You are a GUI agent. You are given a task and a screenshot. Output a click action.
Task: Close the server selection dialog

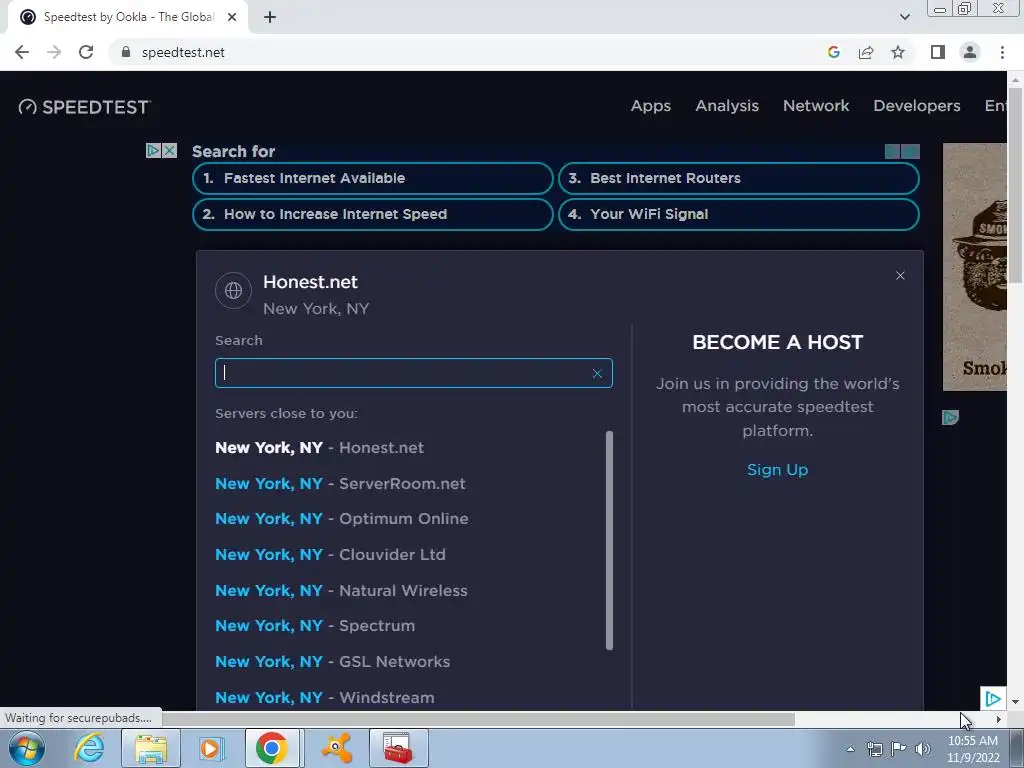coord(900,276)
